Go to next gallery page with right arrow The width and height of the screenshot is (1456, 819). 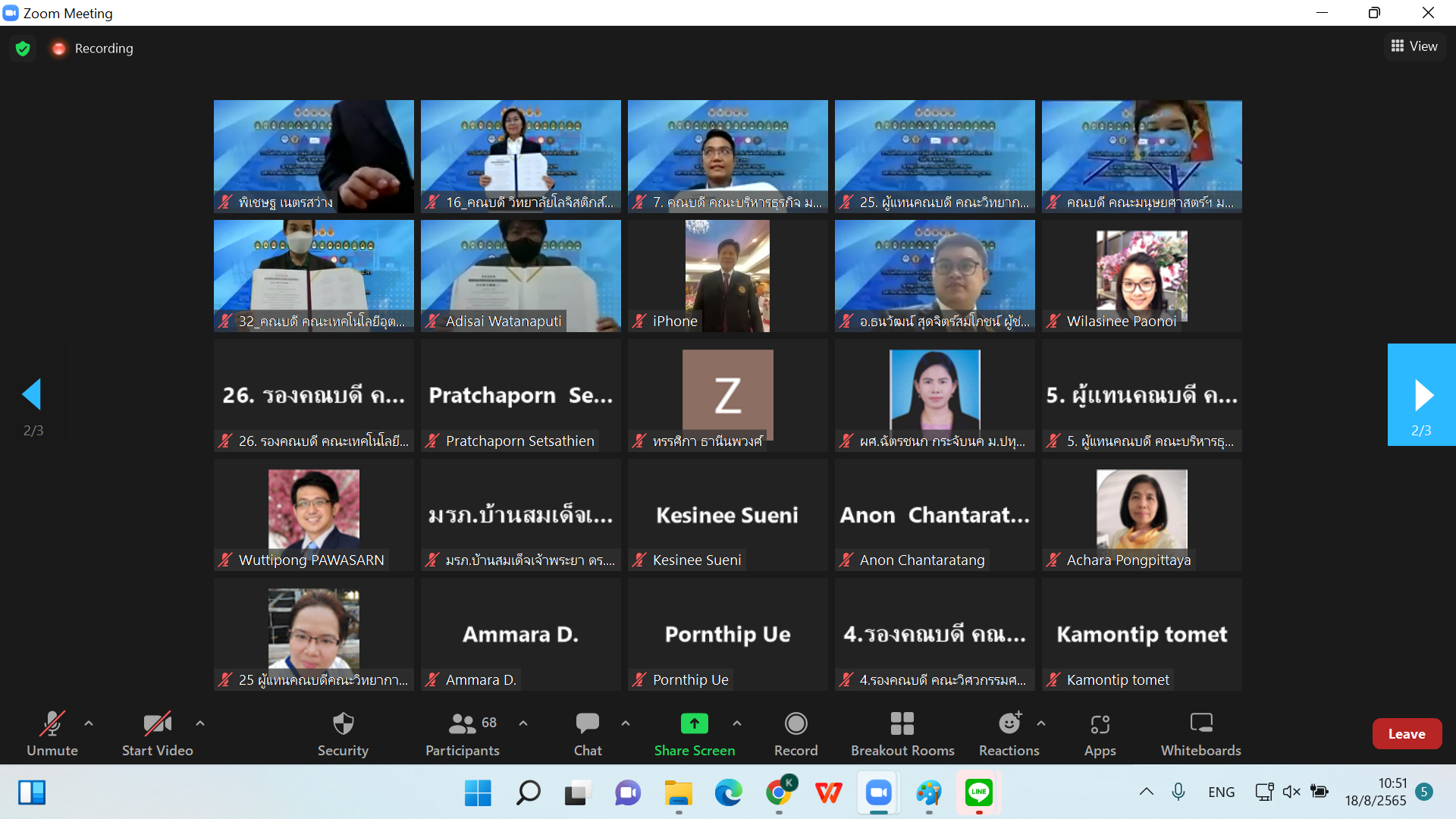click(x=1421, y=395)
